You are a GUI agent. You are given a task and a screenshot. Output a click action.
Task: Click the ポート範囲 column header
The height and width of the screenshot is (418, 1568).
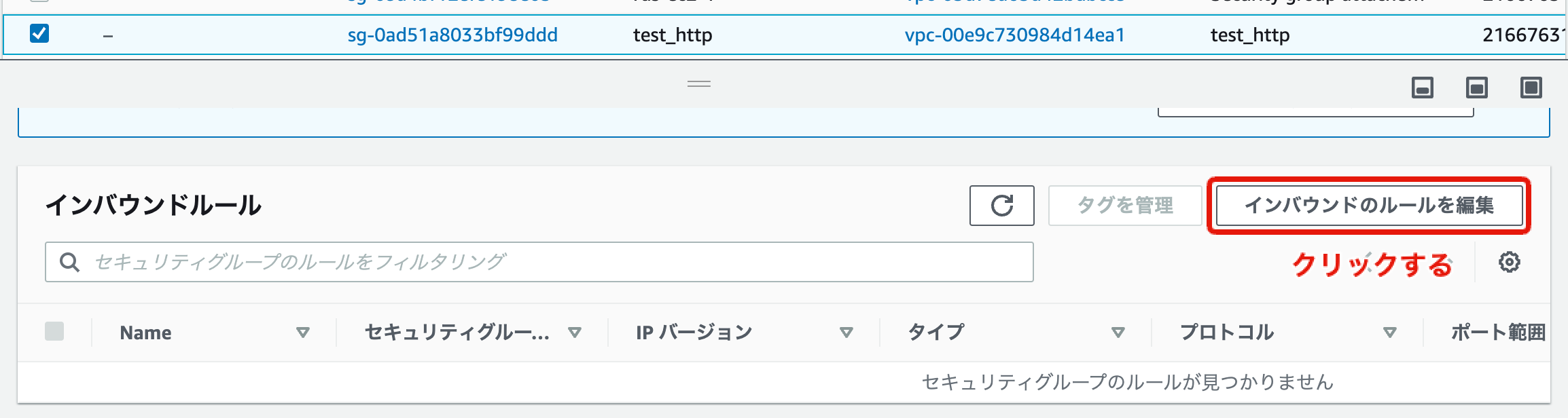(x=1497, y=332)
